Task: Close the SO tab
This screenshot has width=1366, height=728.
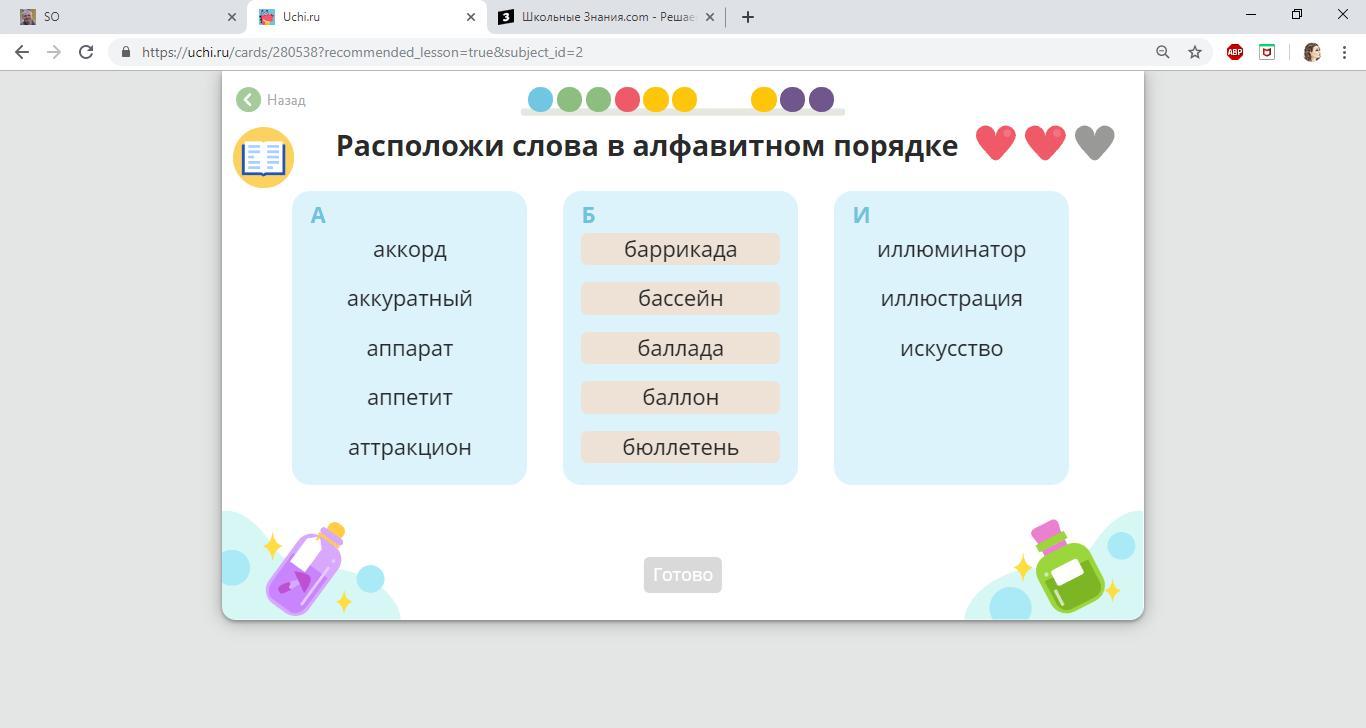Action: point(232,17)
